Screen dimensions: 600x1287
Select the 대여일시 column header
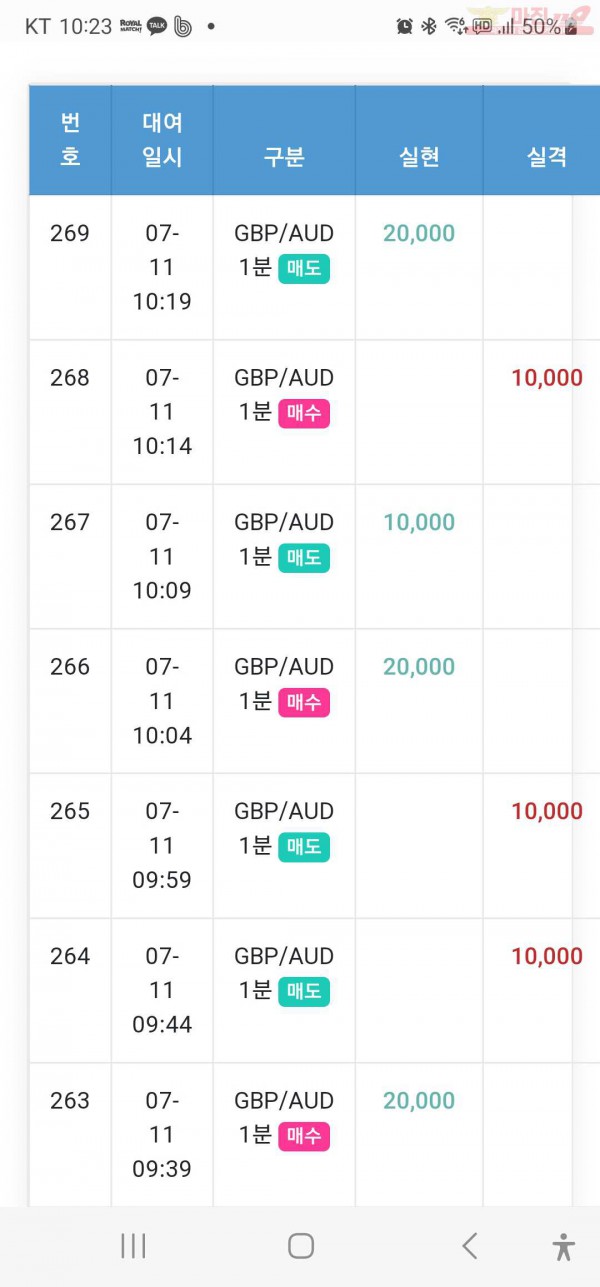click(162, 140)
